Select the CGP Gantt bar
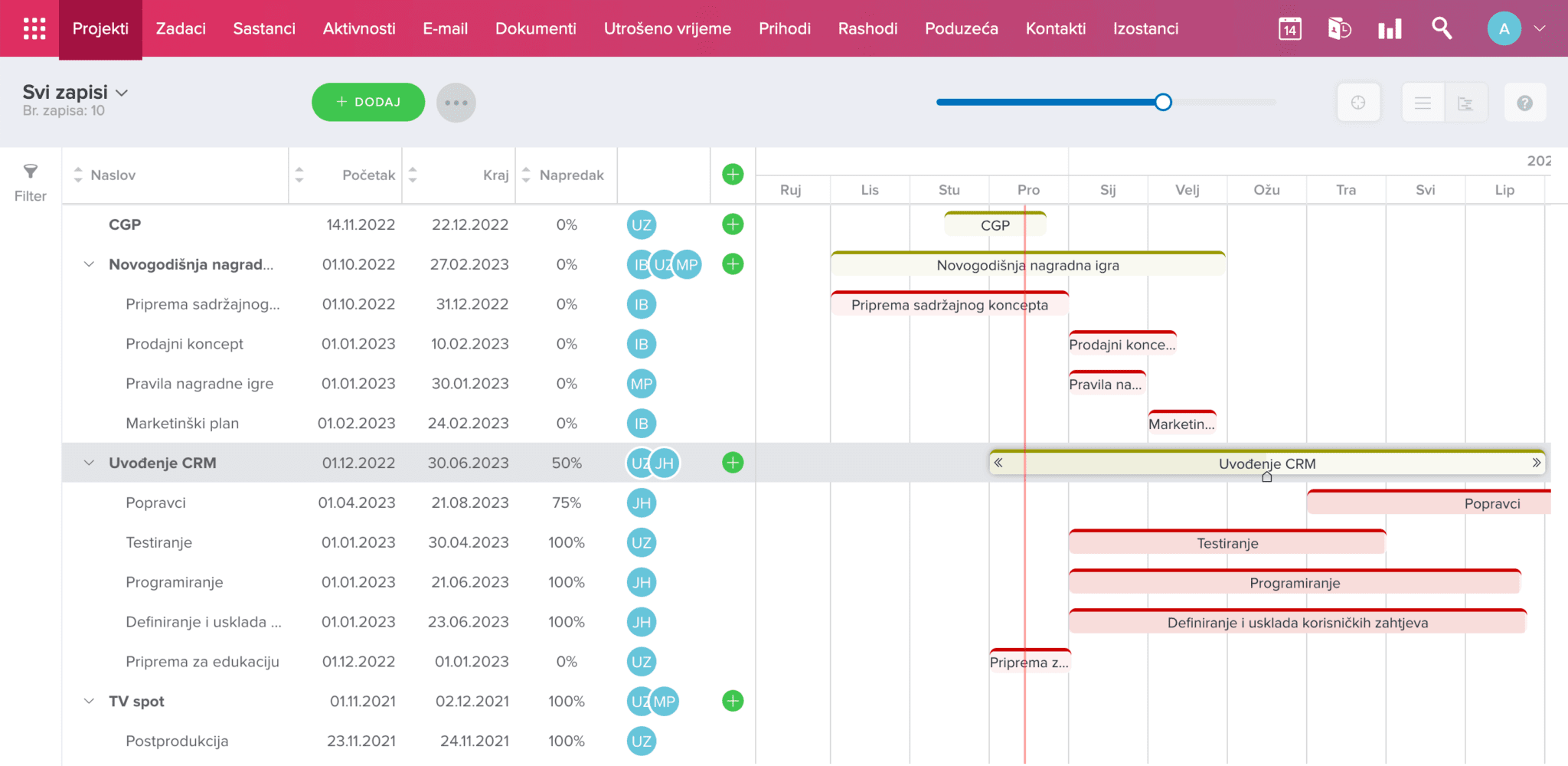Viewport: 1568px width, 766px height. click(995, 224)
